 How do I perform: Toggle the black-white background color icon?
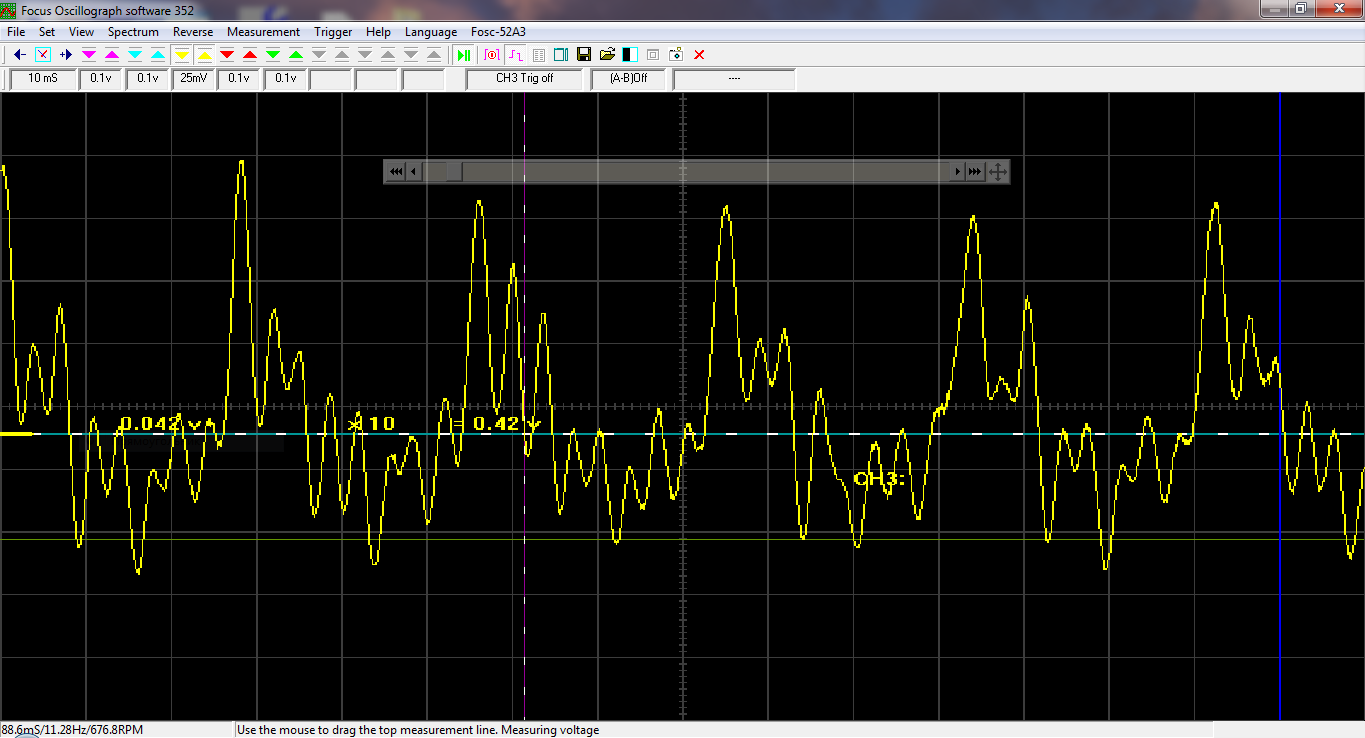pos(630,54)
